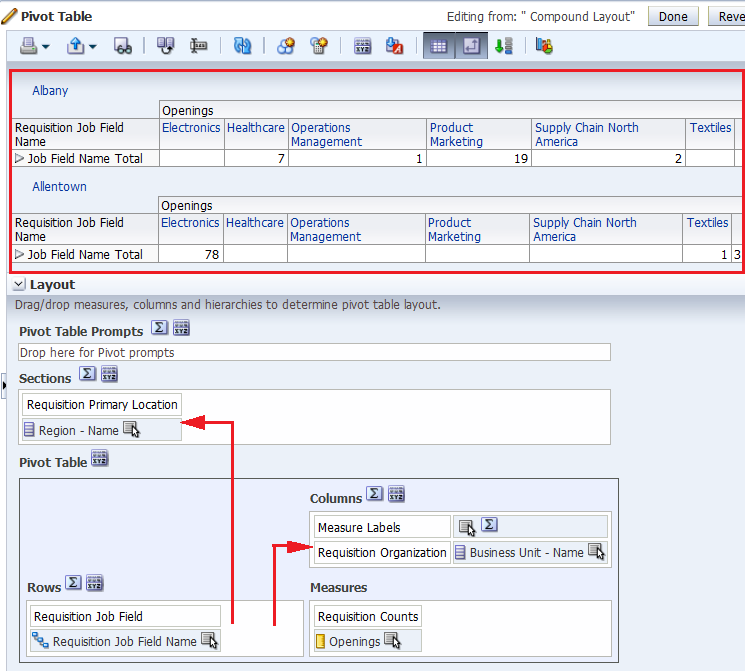This screenshot has width=745, height=671.
Task: Click the refresh results icon
Action: click(242, 46)
